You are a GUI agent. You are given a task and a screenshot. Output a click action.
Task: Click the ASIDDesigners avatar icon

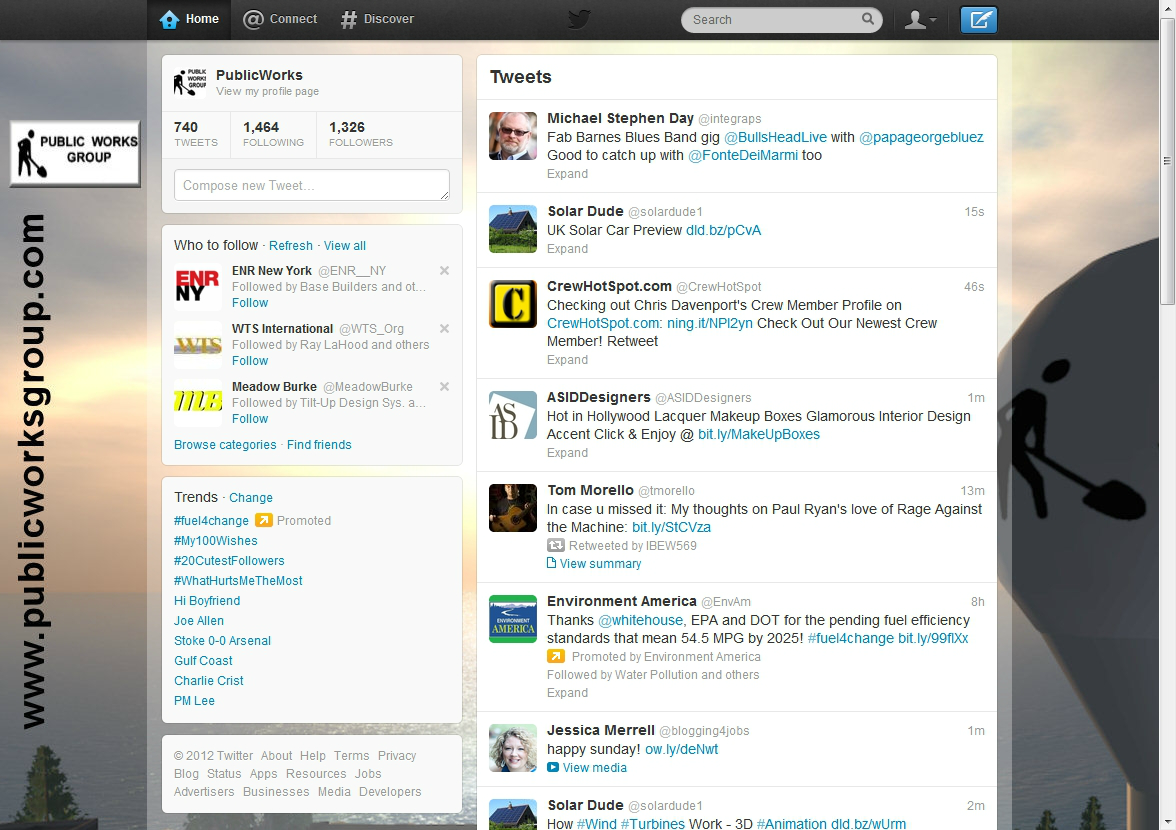[x=513, y=415]
